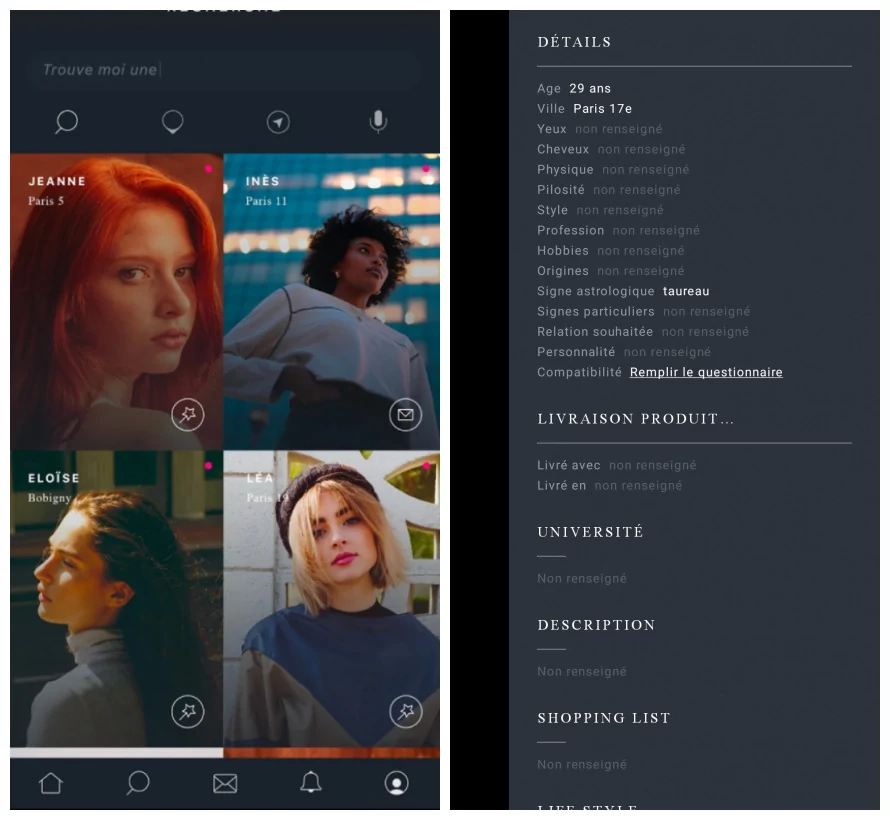
Task: Click the 'Personnalité' detail label
Action: click(576, 352)
